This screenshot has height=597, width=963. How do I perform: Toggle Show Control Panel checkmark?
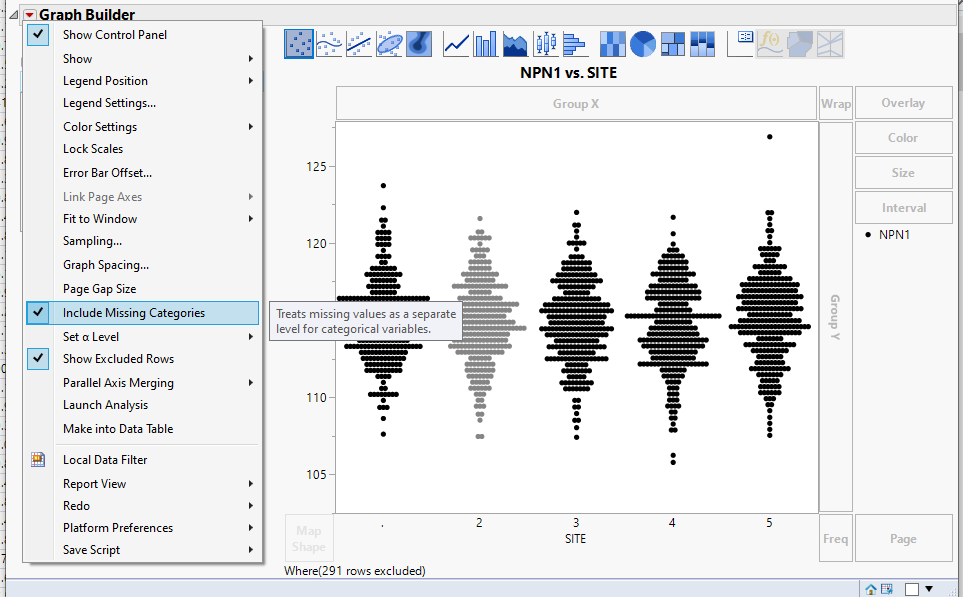38,34
